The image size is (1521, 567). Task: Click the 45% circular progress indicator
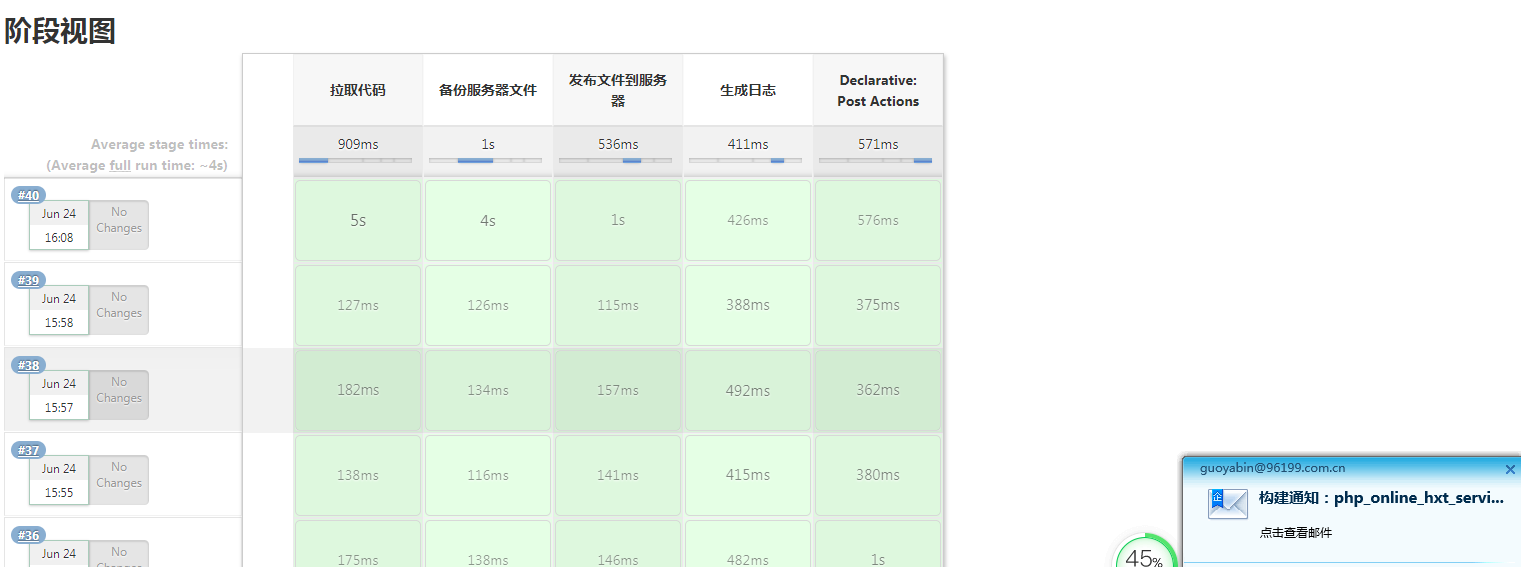pos(1145,551)
